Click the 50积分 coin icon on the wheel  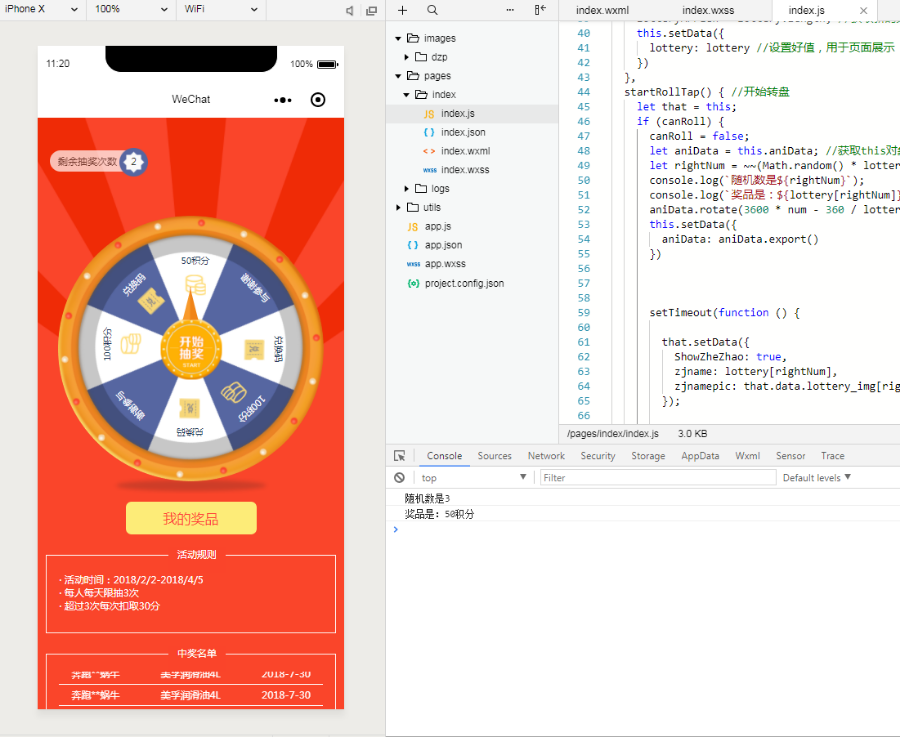(195, 285)
